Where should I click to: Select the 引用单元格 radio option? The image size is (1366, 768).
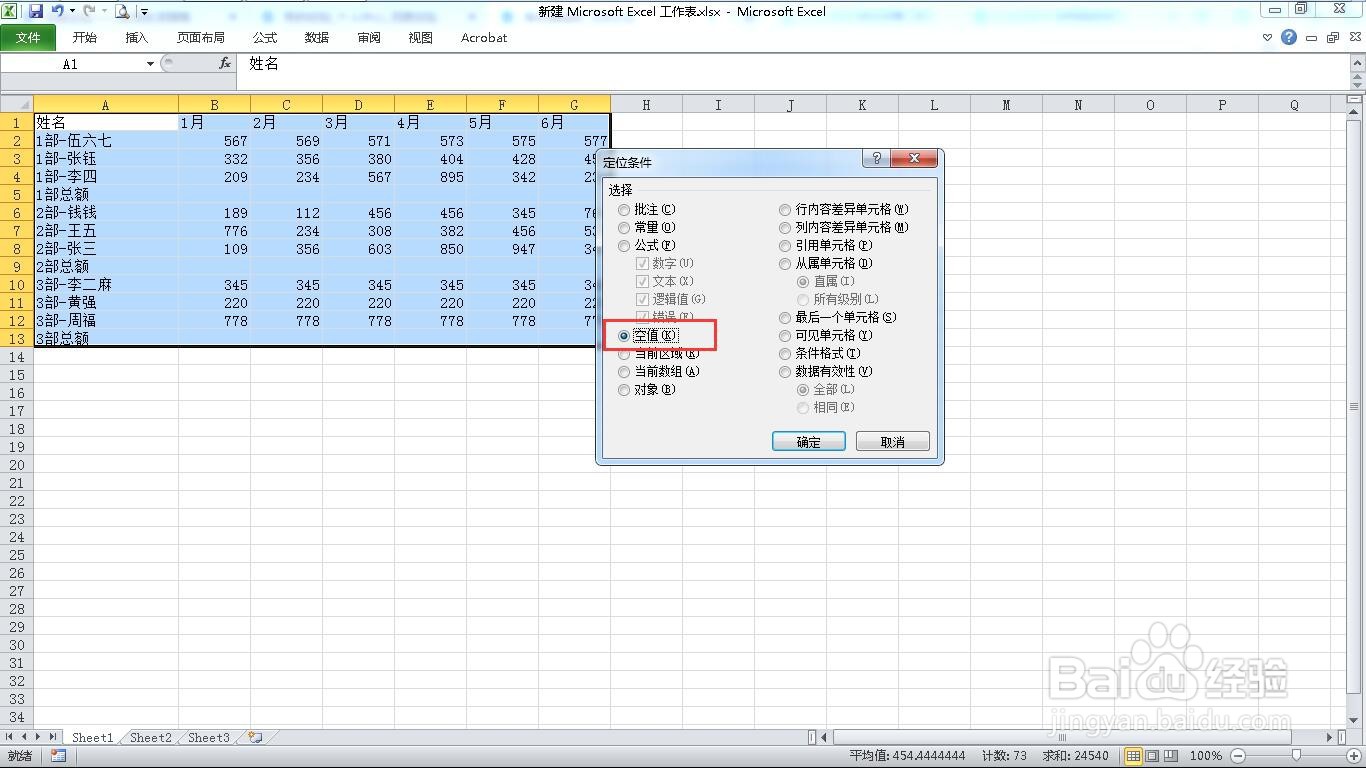click(826, 246)
